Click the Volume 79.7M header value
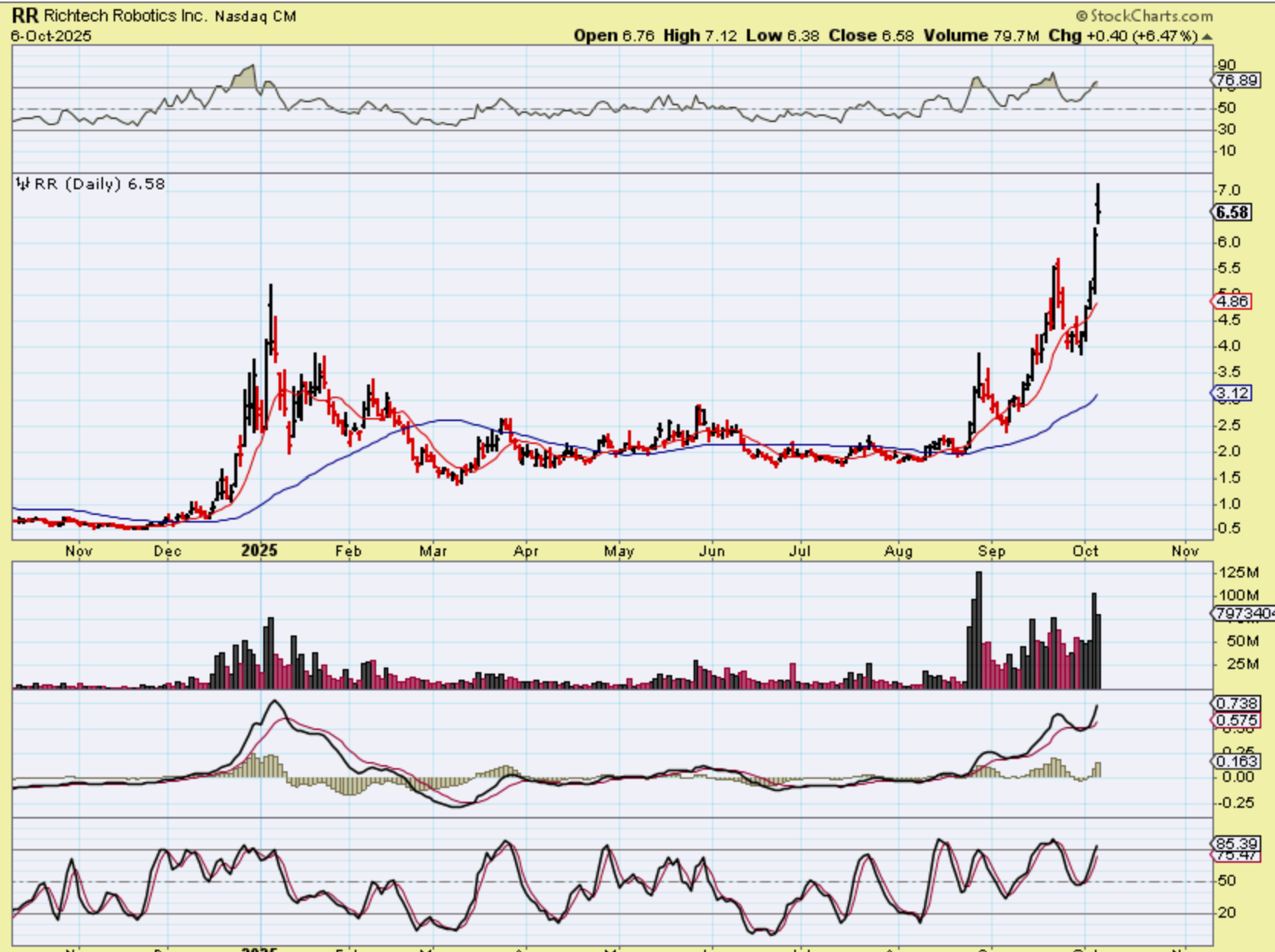The image size is (1275, 952). click(x=981, y=36)
